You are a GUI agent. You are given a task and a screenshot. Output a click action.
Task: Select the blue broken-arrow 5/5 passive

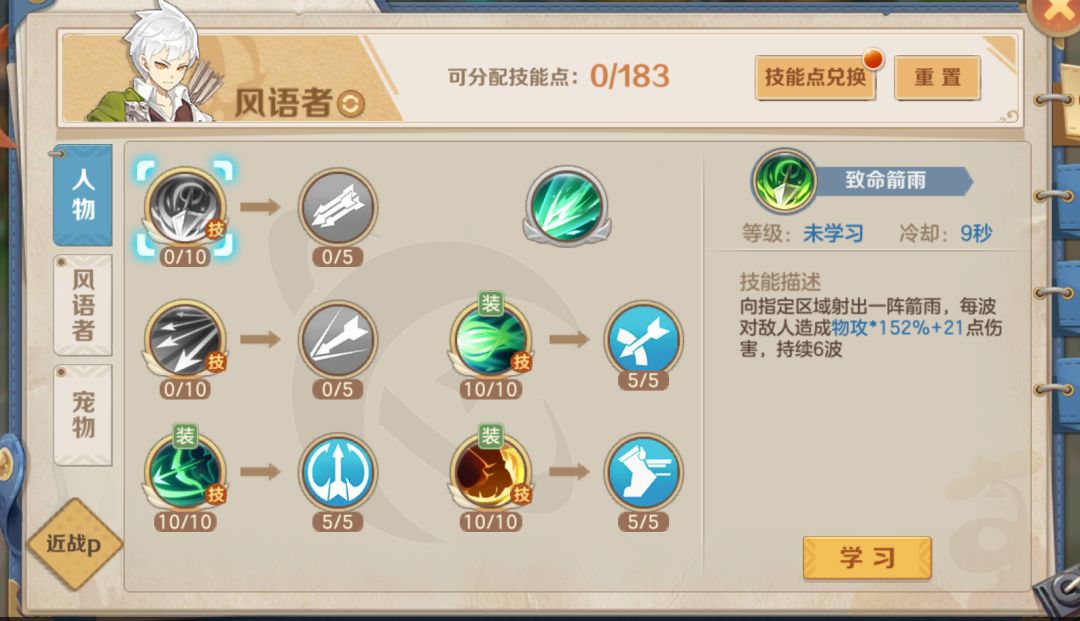643,339
